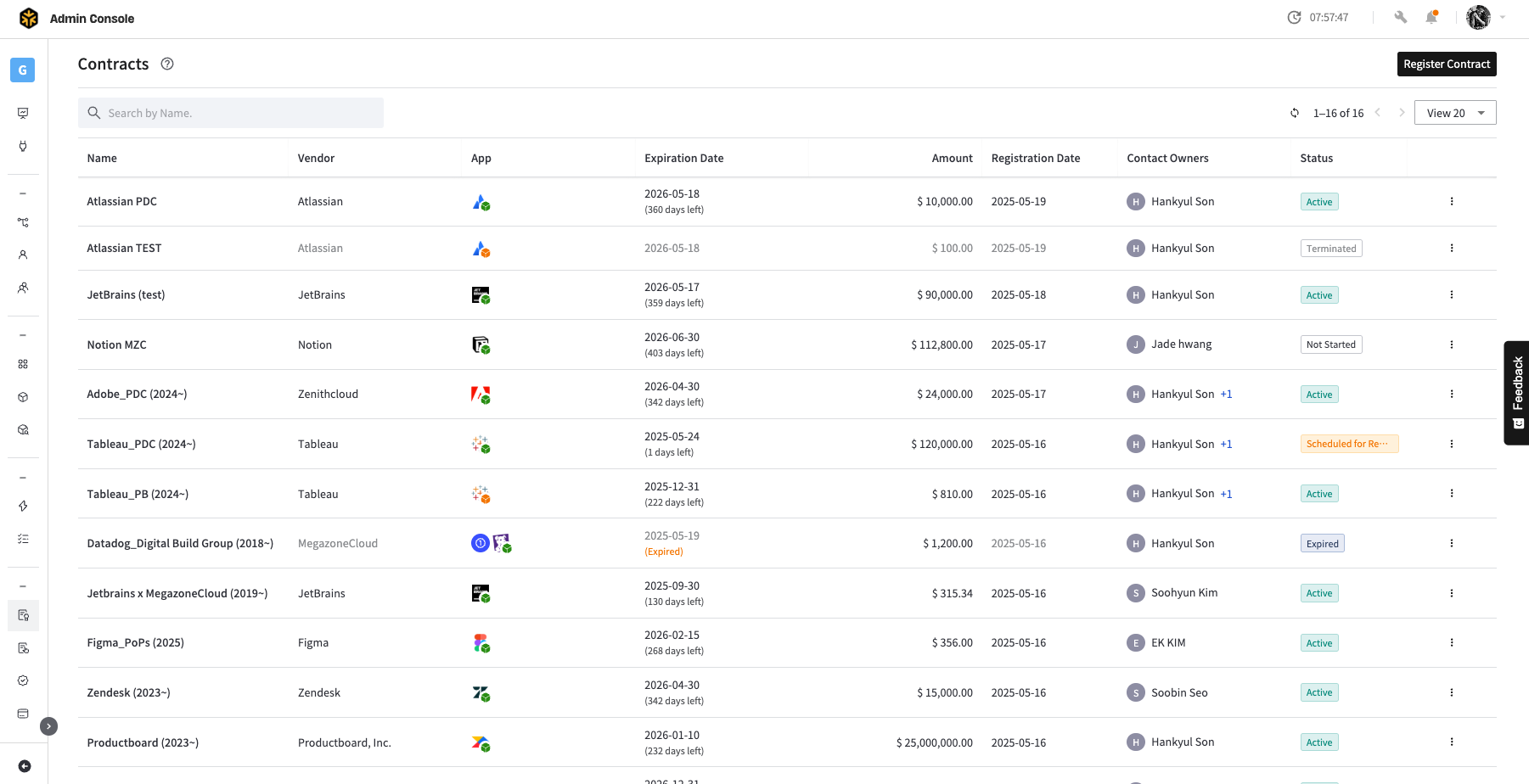The width and height of the screenshot is (1529, 784).
Task: Open row menu for Notion MZC
Action: pyautogui.click(x=1452, y=344)
